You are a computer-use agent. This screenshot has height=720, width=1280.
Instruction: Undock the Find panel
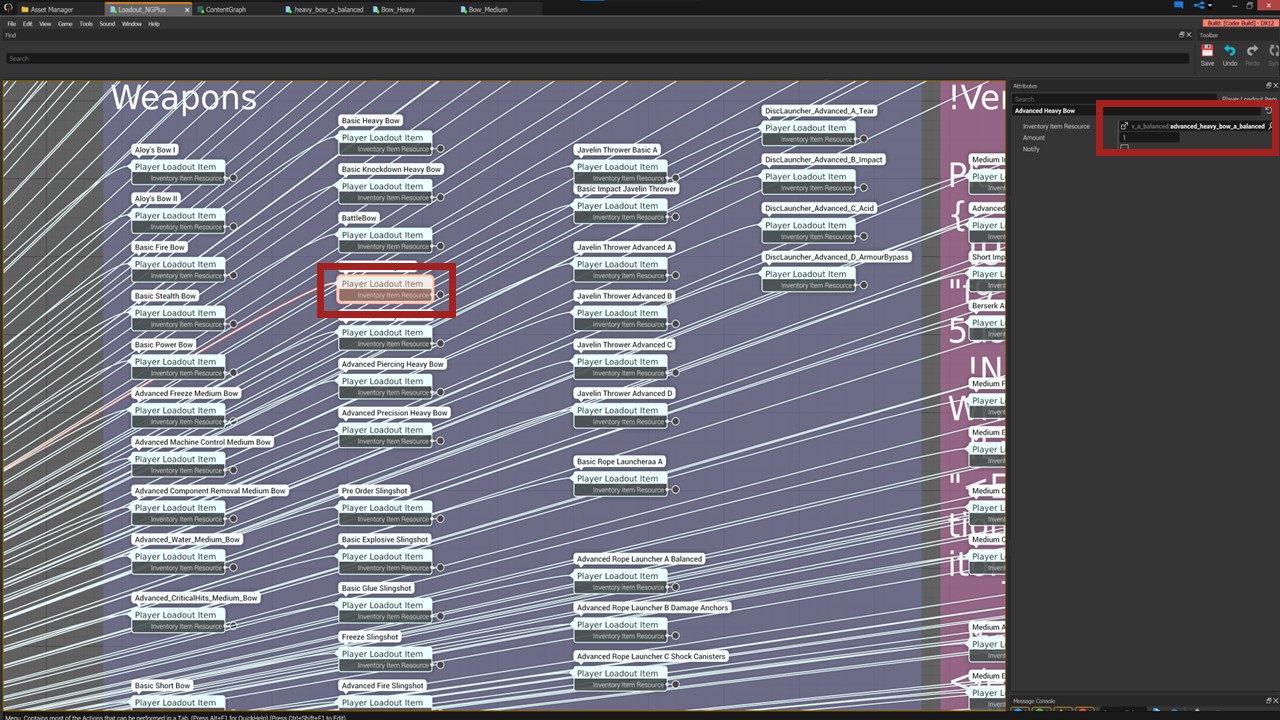click(1181, 35)
